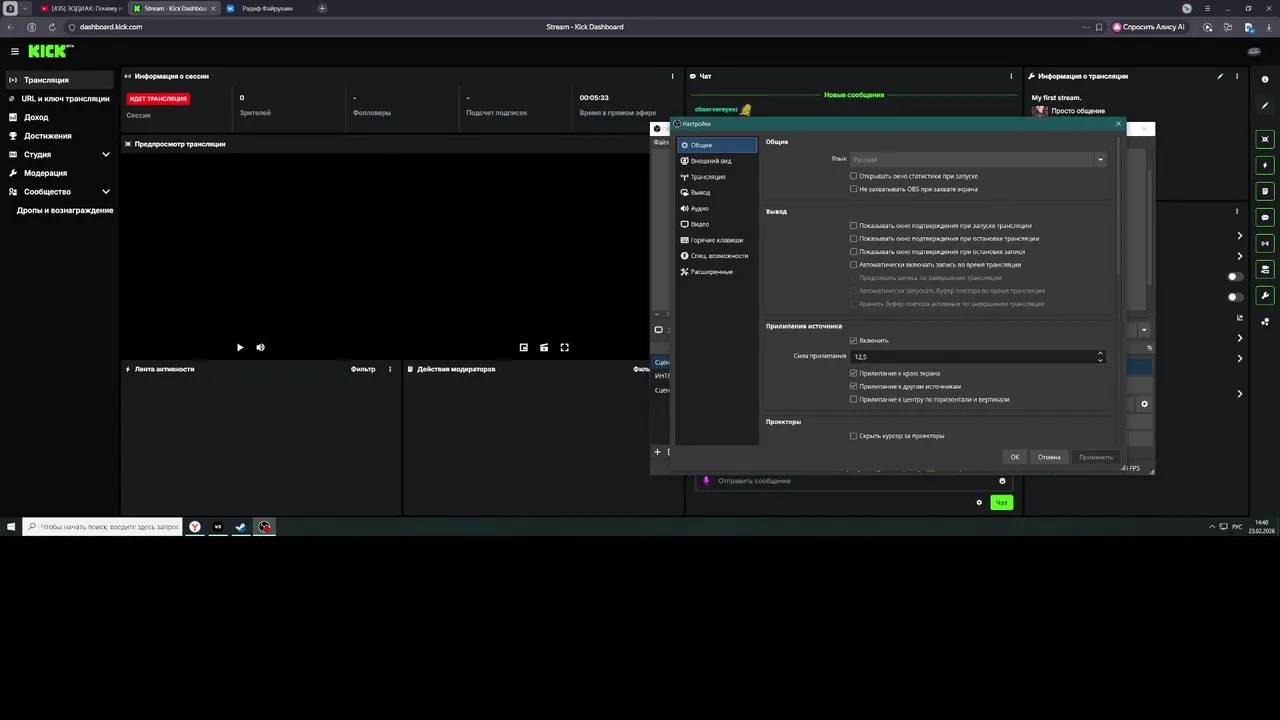Switch to 'Видео' settings tab
Viewport: 1280px width, 720px height.
716,224
